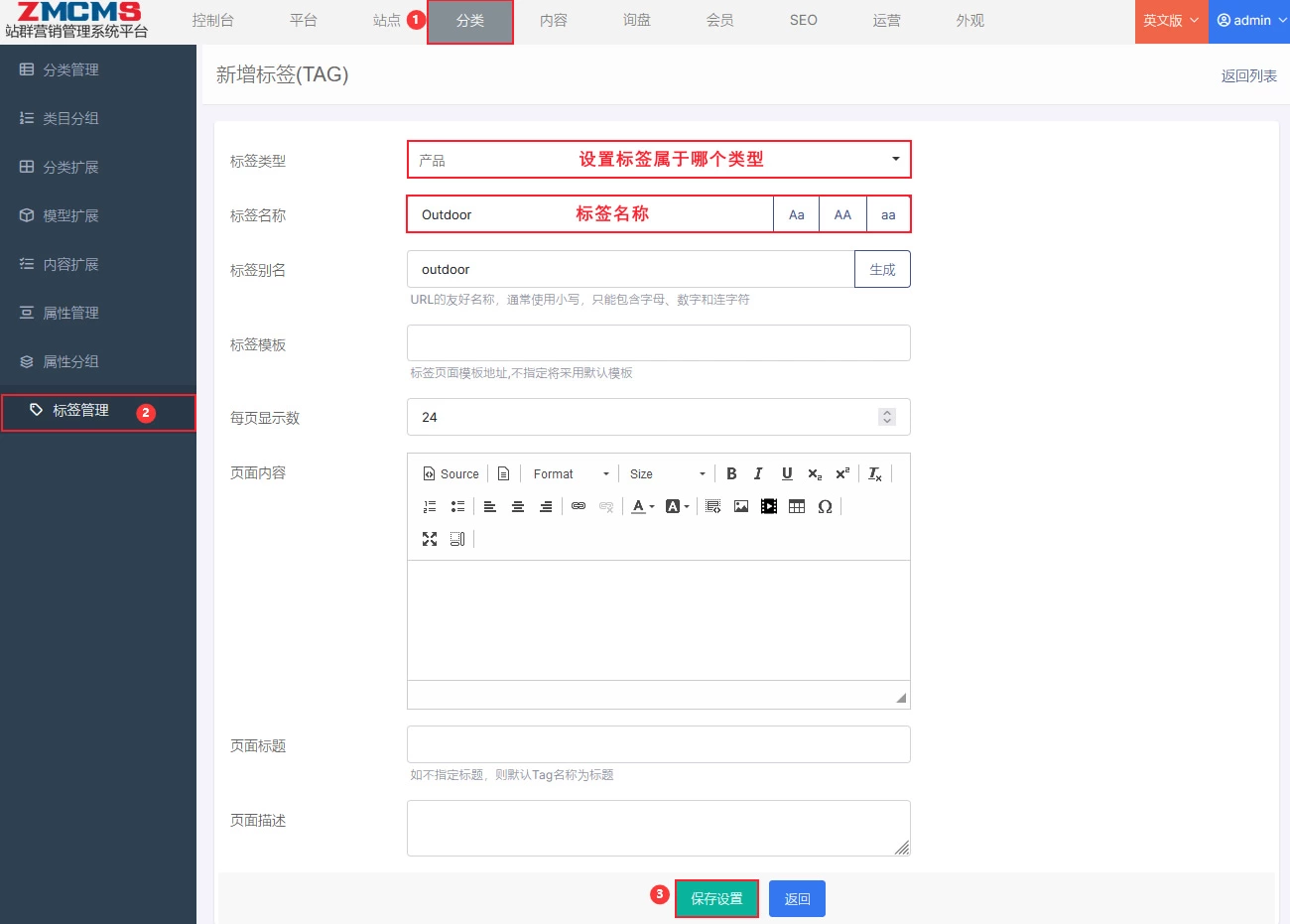Open the text color picker
1290x924 pixels.
pos(643,507)
